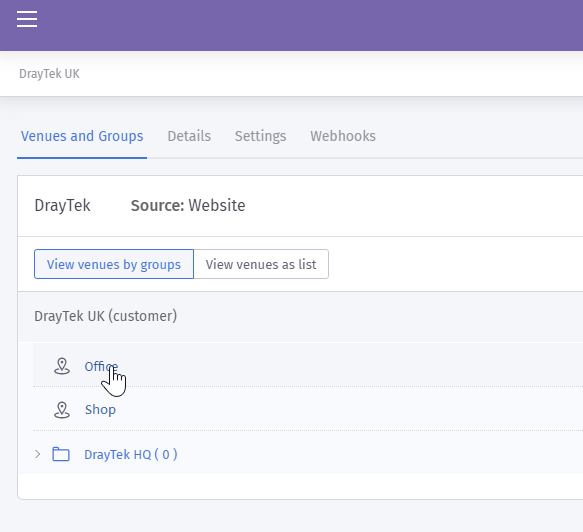Click the location pin icon beside Office
The width and height of the screenshot is (583, 532).
tap(62, 366)
